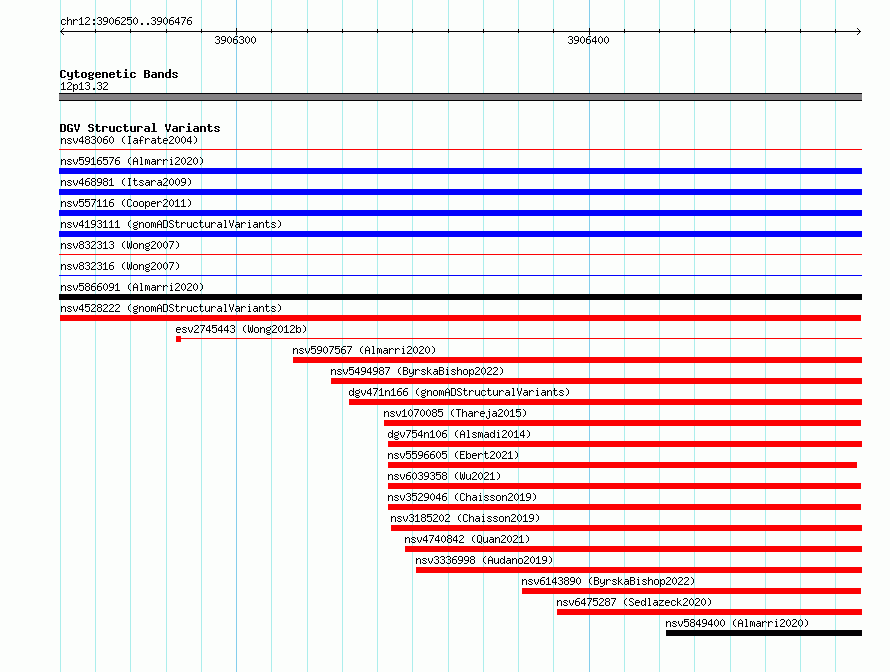Open variant nsv5494987 (ByrskaBishop2022) label
Image resolution: width=890 pixels, height=672 pixels.
pos(417,371)
